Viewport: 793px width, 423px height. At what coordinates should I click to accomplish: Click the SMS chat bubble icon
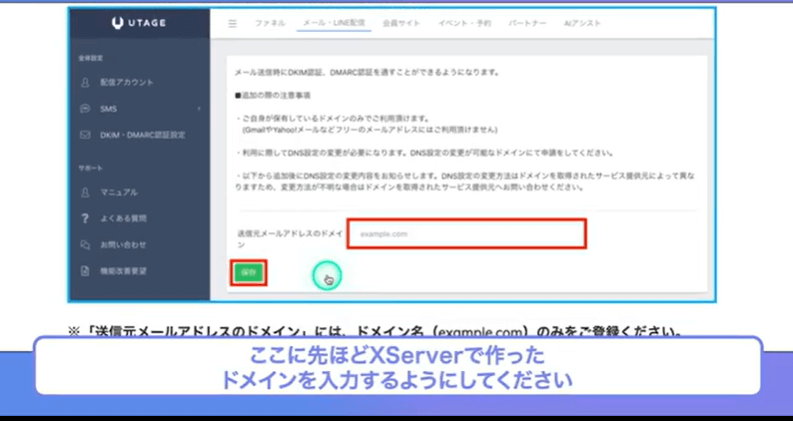pyautogui.click(x=85, y=108)
